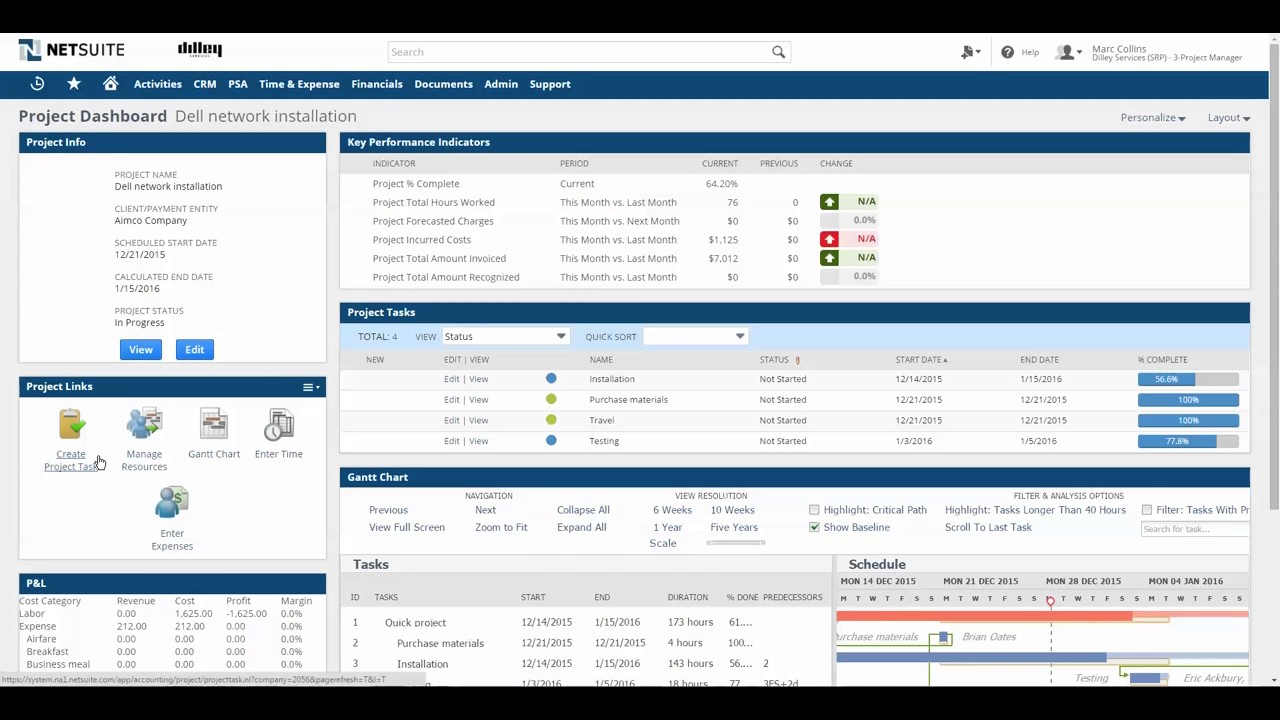Open the Support menu

click(x=550, y=84)
